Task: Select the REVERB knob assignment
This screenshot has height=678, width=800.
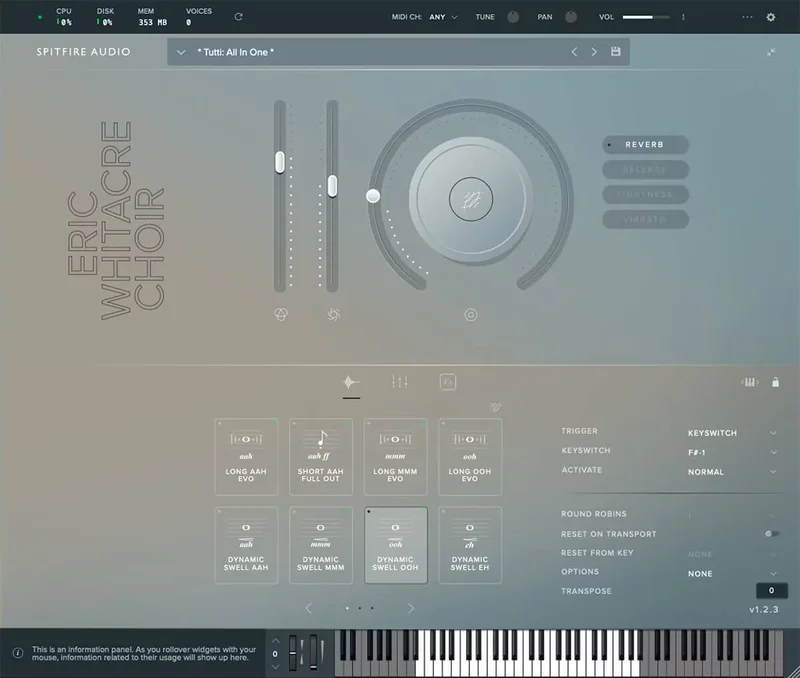Action: (x=645, y=144)
